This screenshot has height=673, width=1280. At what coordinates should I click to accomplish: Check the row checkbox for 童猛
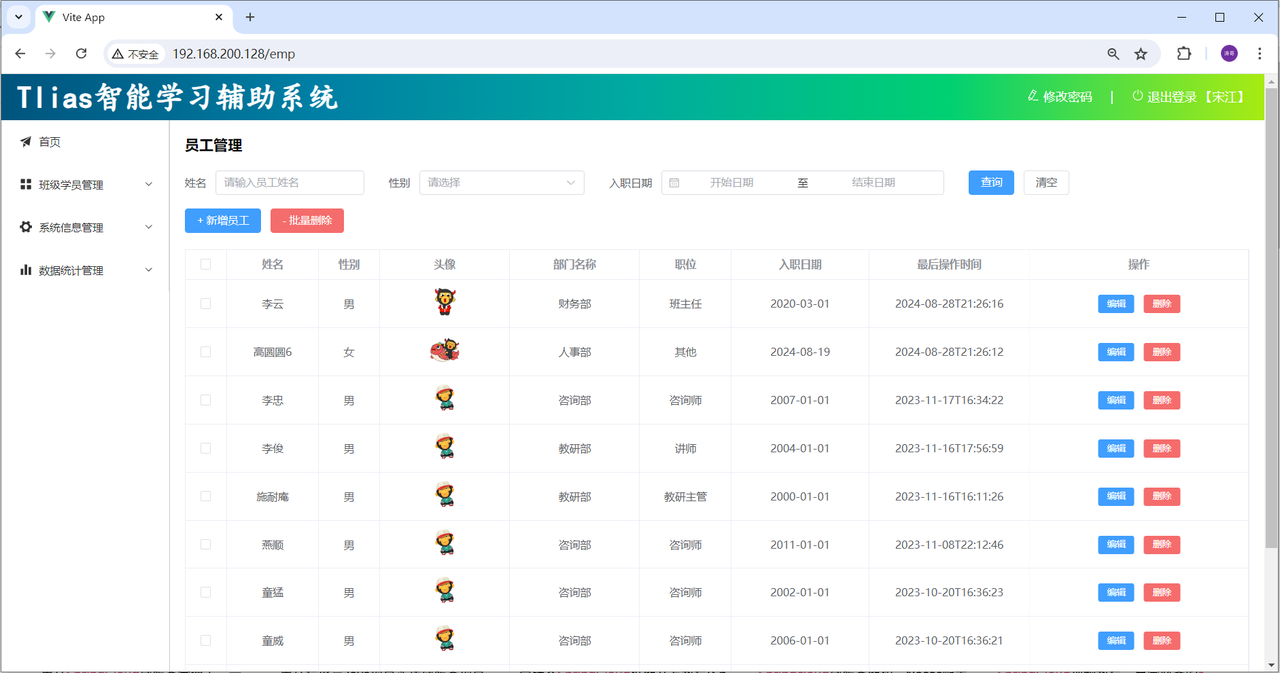click(x=206, y=592)
